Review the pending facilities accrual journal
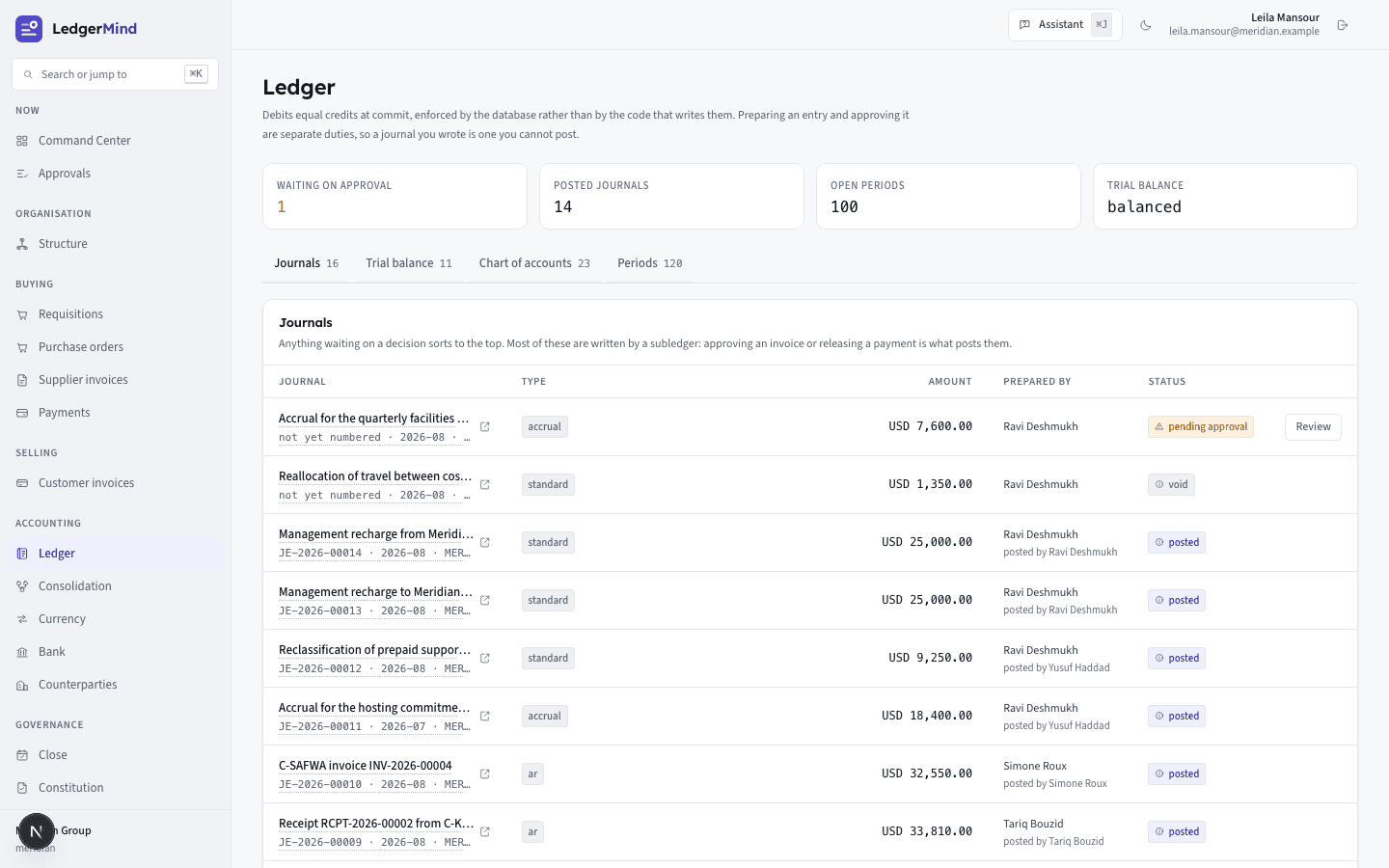 click(x=1313, y=427)
